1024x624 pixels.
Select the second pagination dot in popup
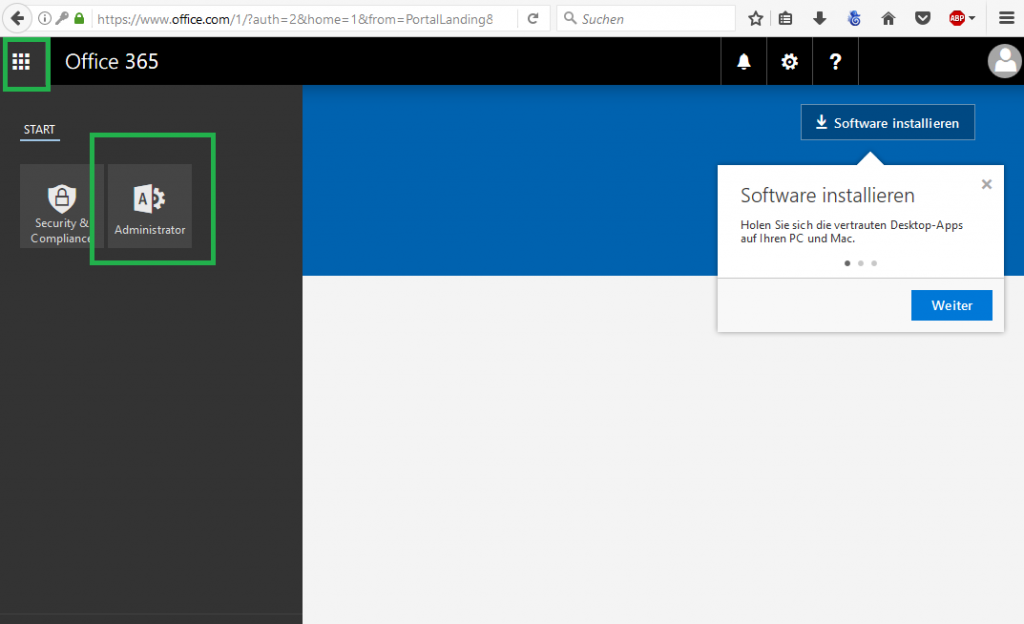(861, 263)
